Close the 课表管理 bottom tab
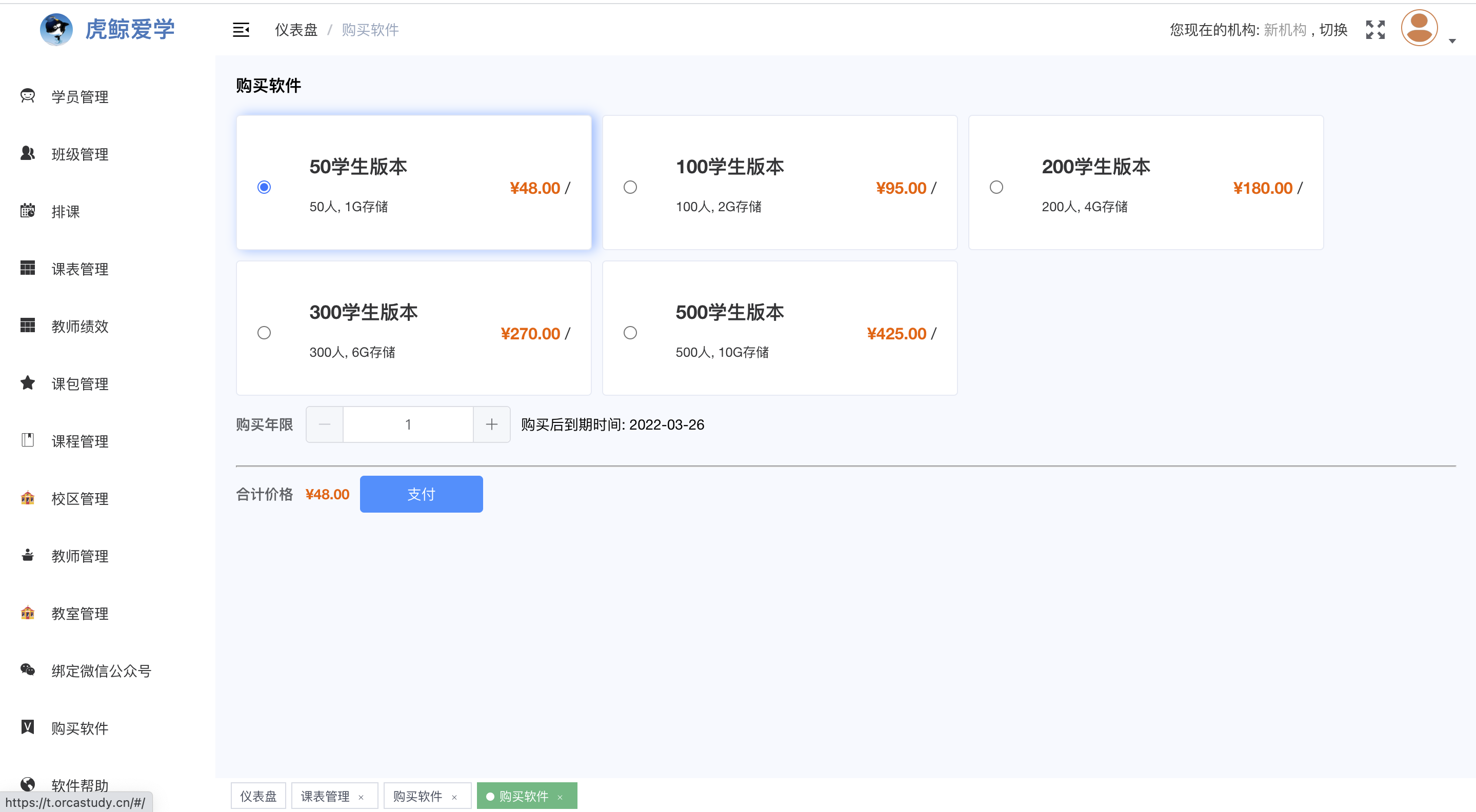 [x=361, y=797]
